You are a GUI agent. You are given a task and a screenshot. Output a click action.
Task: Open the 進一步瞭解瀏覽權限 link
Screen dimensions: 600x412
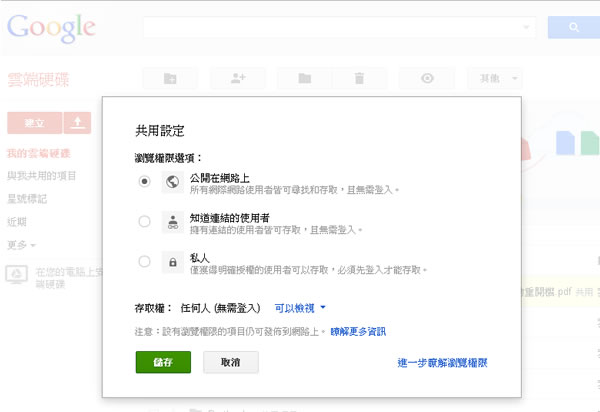pos(442,363)
